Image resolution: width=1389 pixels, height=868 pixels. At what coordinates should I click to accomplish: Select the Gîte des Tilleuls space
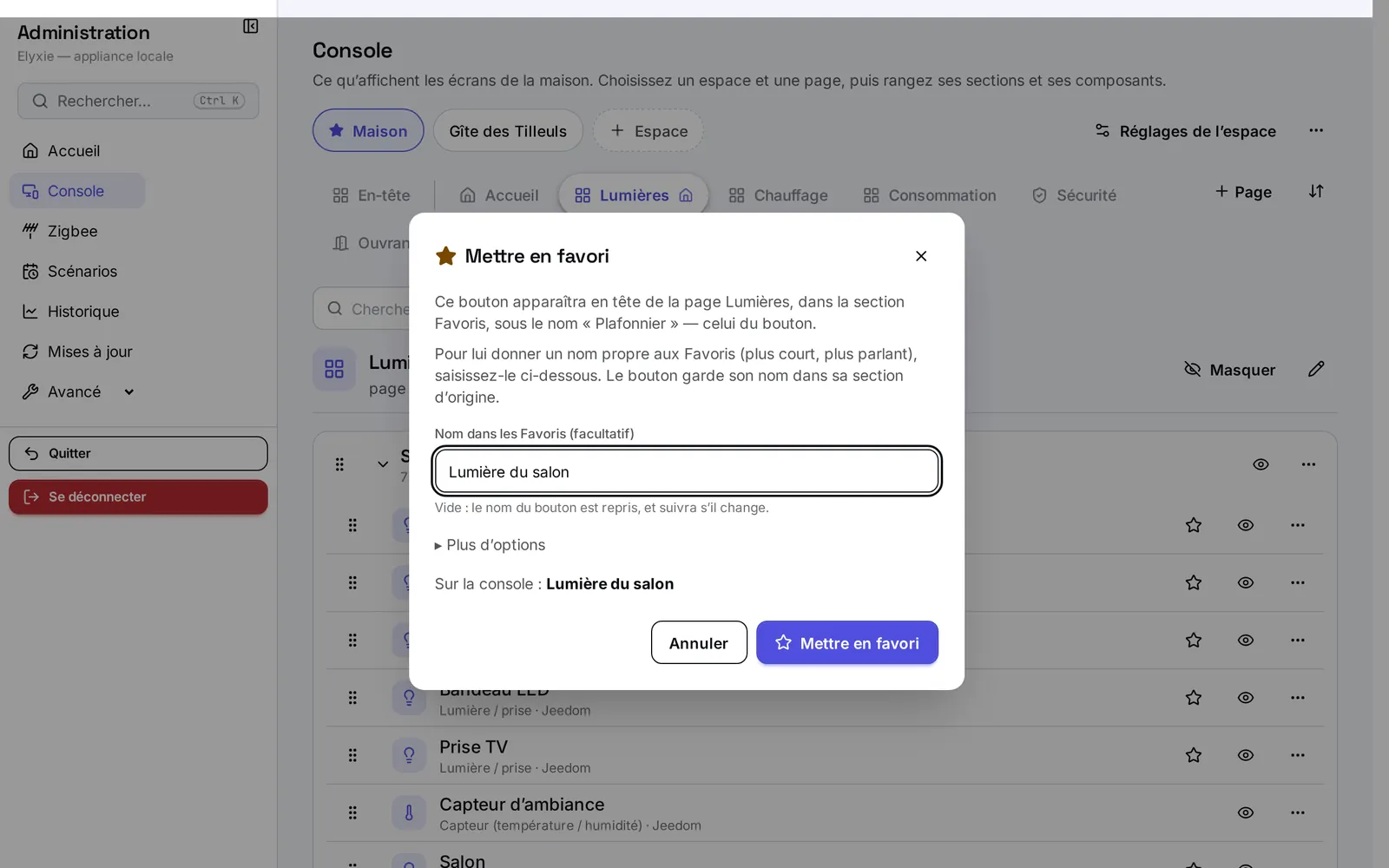[x=508, y=130]
